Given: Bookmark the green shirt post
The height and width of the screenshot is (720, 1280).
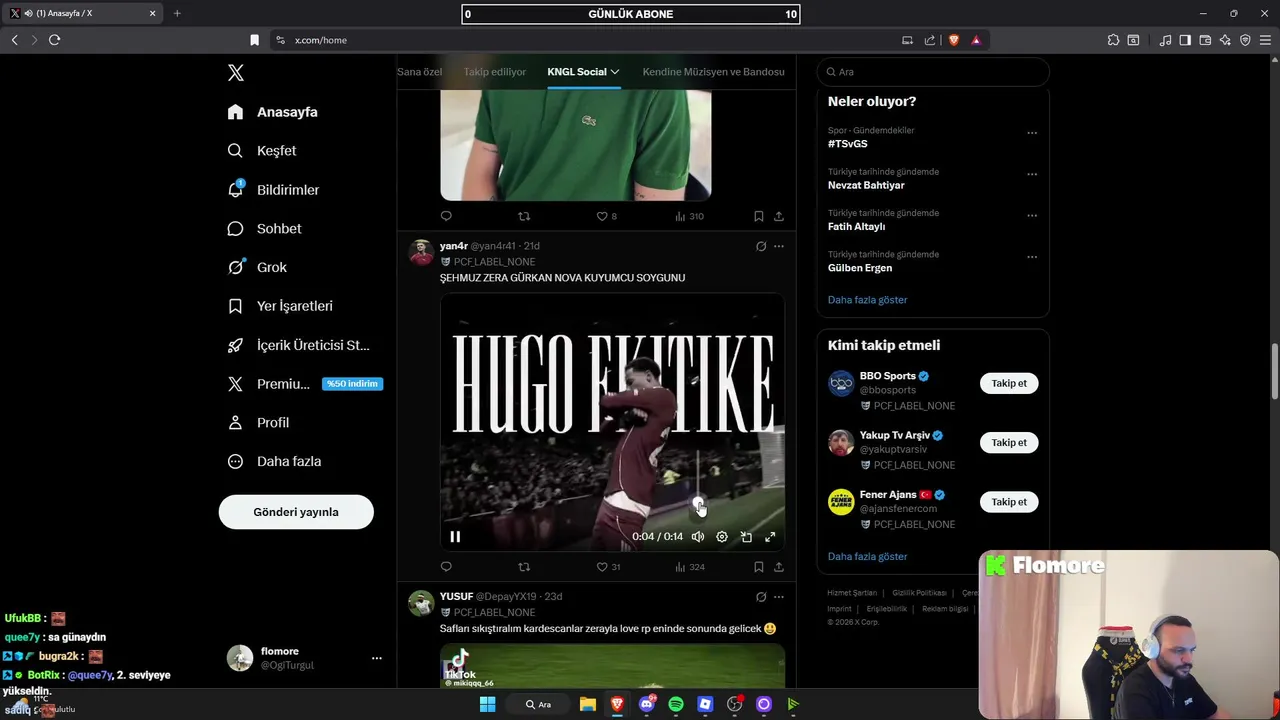Looking at the screenshot, I should pyautogui.click(x=759, y=216).
